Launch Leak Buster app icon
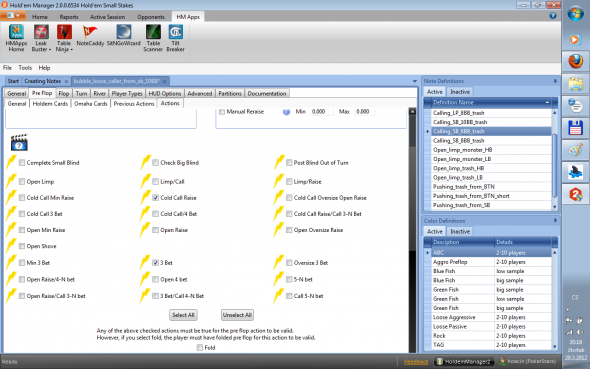The image size is (590, 369). (x=41, y=32)
